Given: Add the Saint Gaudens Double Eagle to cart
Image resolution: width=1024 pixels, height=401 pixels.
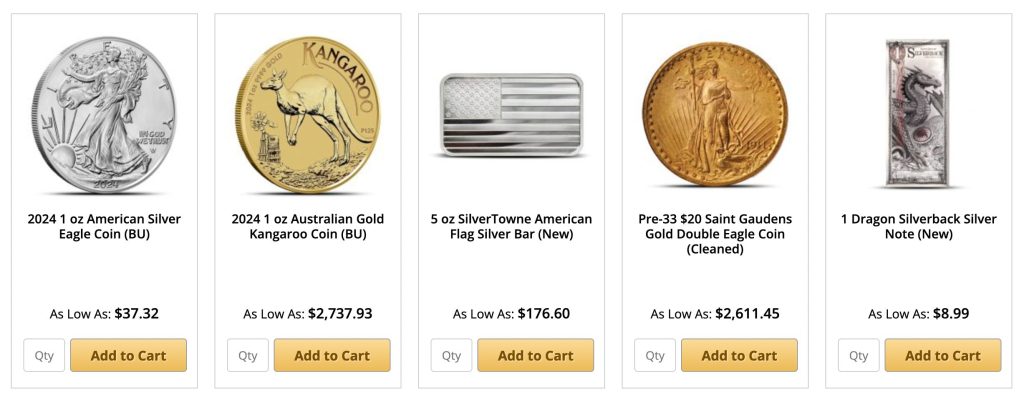Looking at the screenshot, I should (739, 355).
